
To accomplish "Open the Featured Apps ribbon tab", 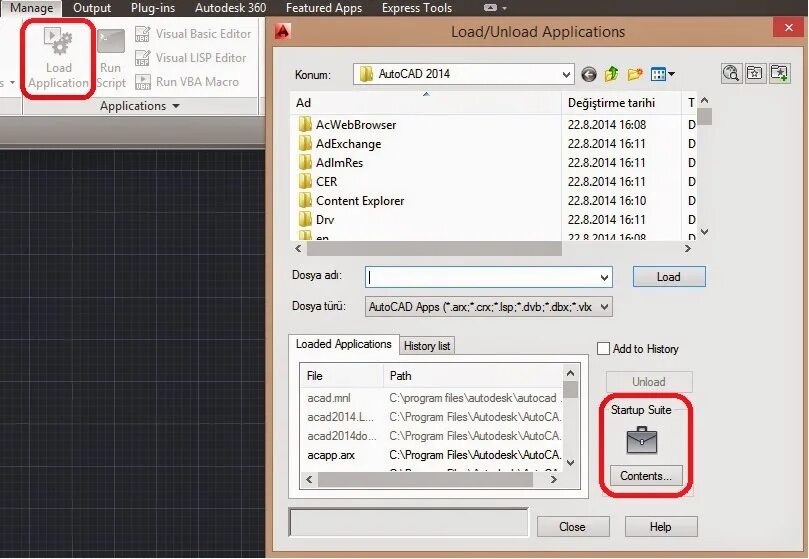I will (324, 8).
